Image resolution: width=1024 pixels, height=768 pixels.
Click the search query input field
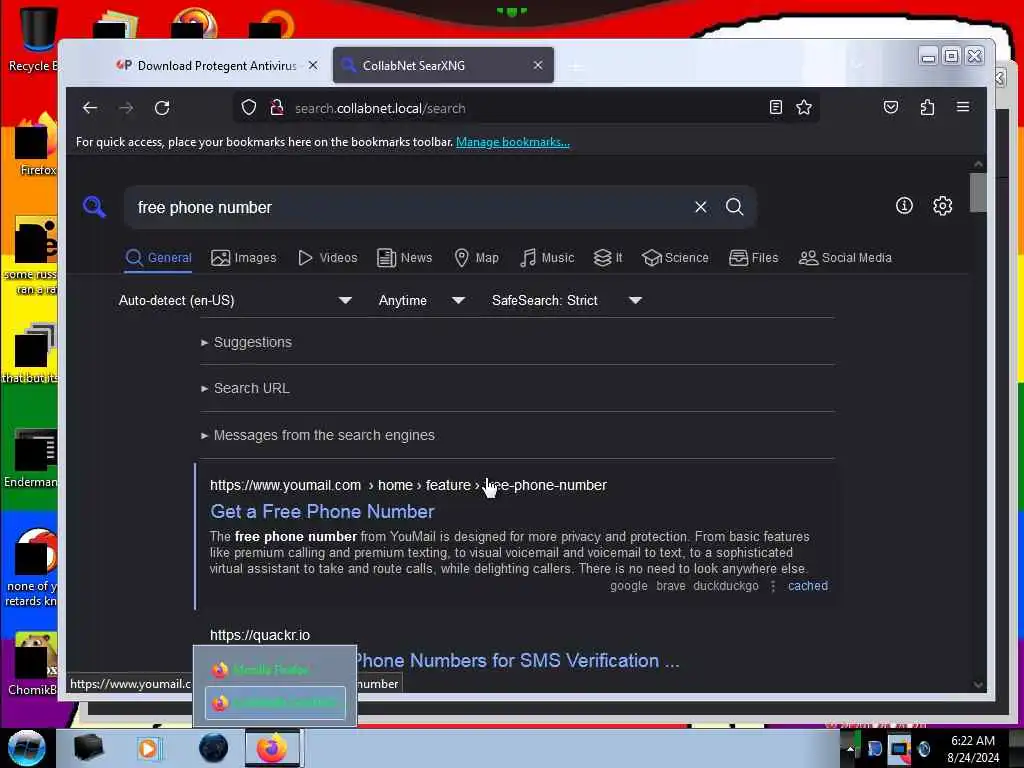click(x=411, y=207)
